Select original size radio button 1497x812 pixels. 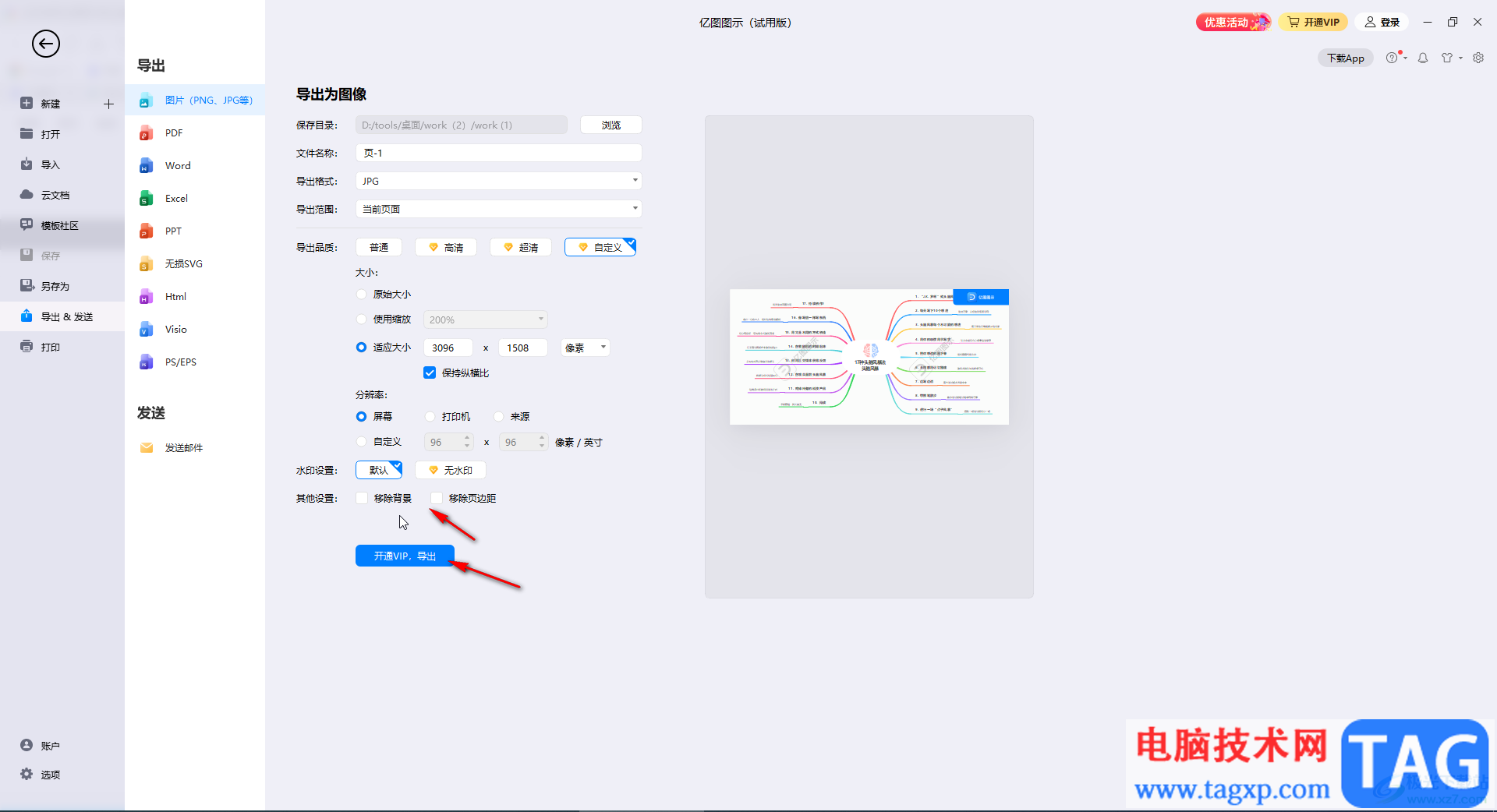tap(361, 294)
